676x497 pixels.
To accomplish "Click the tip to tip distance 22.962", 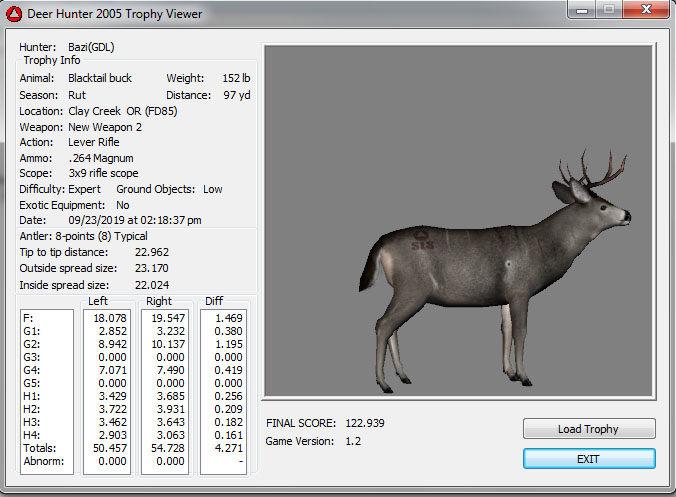I will pos(152,252).
